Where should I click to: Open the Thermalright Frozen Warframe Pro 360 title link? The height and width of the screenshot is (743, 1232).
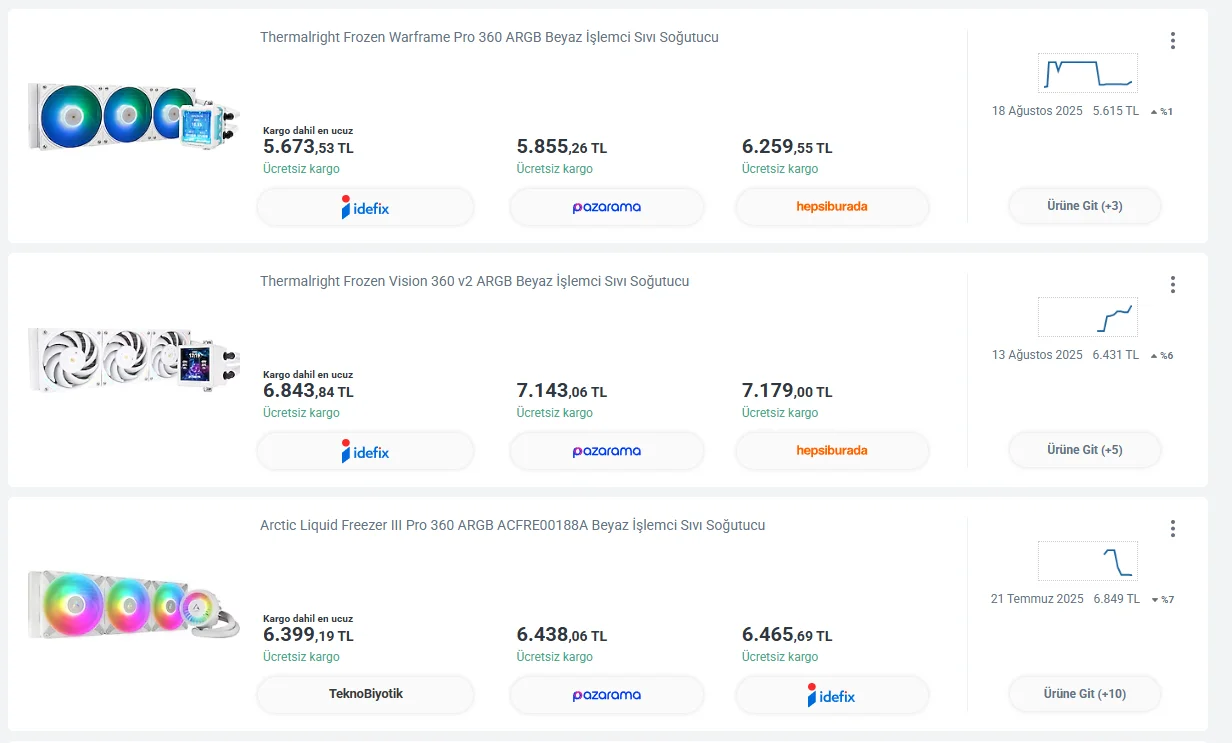coord(489,38)
